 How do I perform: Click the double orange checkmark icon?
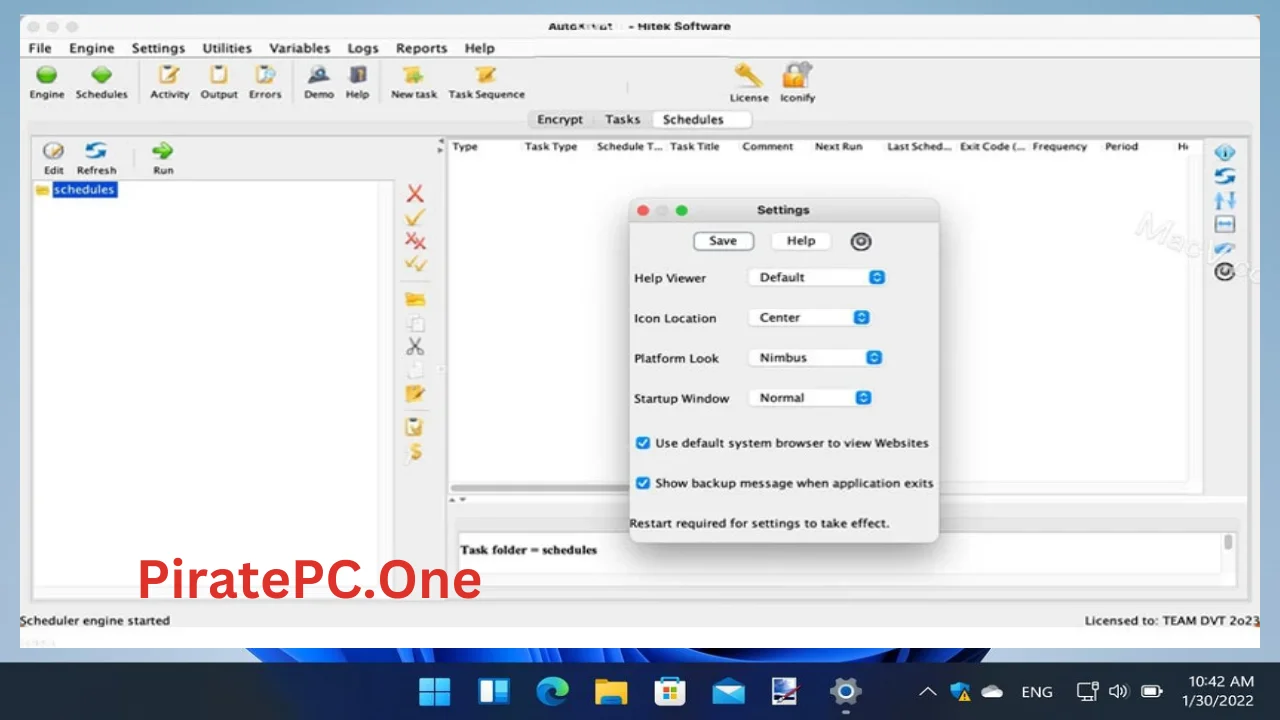click(x=415, y=264)
